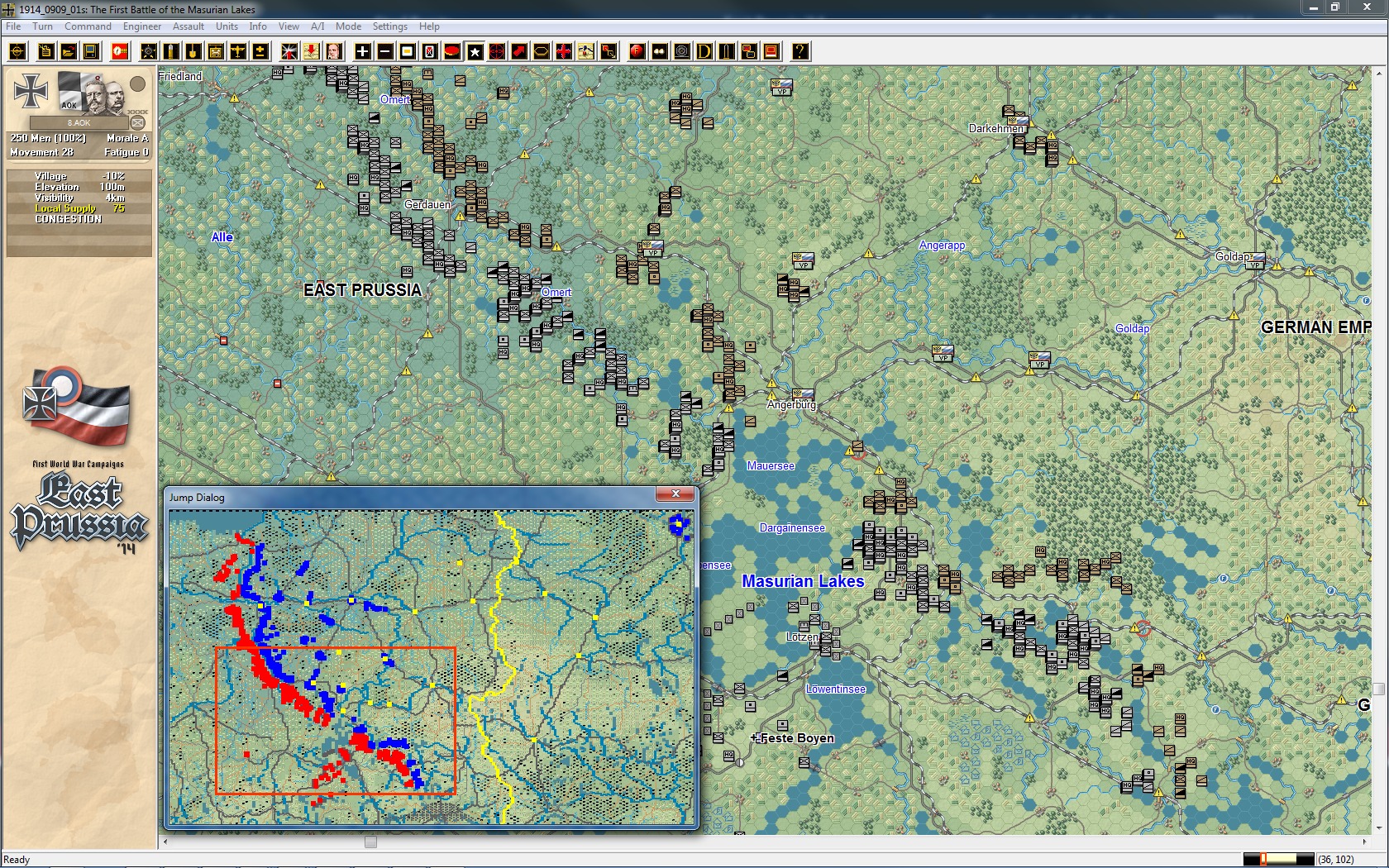Click the map with red down-arrow icon
The height and width of the screenshot is (868, 1389).
(x=312, y=51)
